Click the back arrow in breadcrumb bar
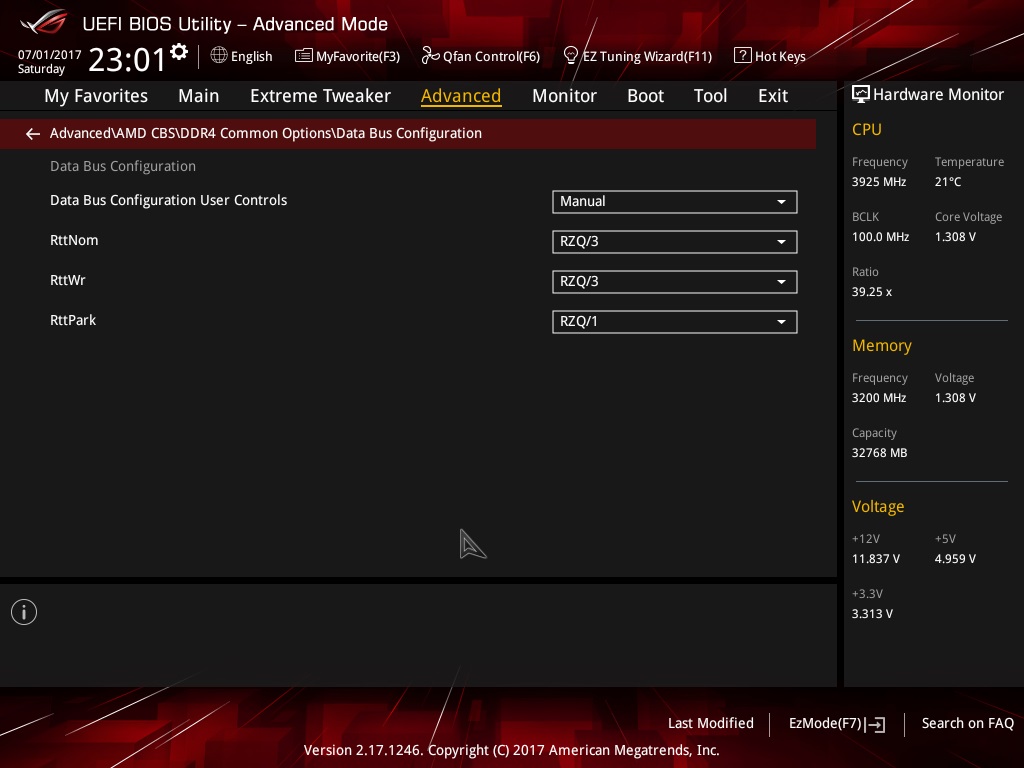Screen dimensions: 1024x768 pyautogui.click(x=33, y=134)
